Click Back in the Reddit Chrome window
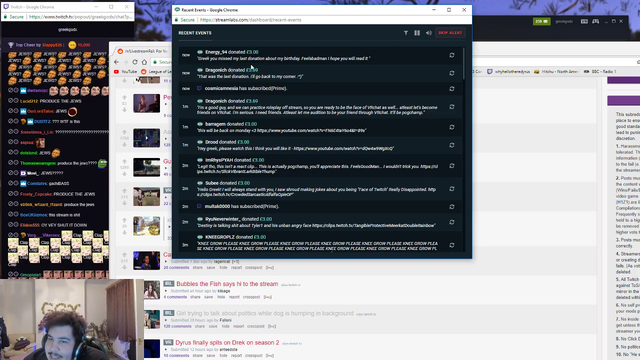This screenshot has height=360, width=640. (x=117, y=62)
